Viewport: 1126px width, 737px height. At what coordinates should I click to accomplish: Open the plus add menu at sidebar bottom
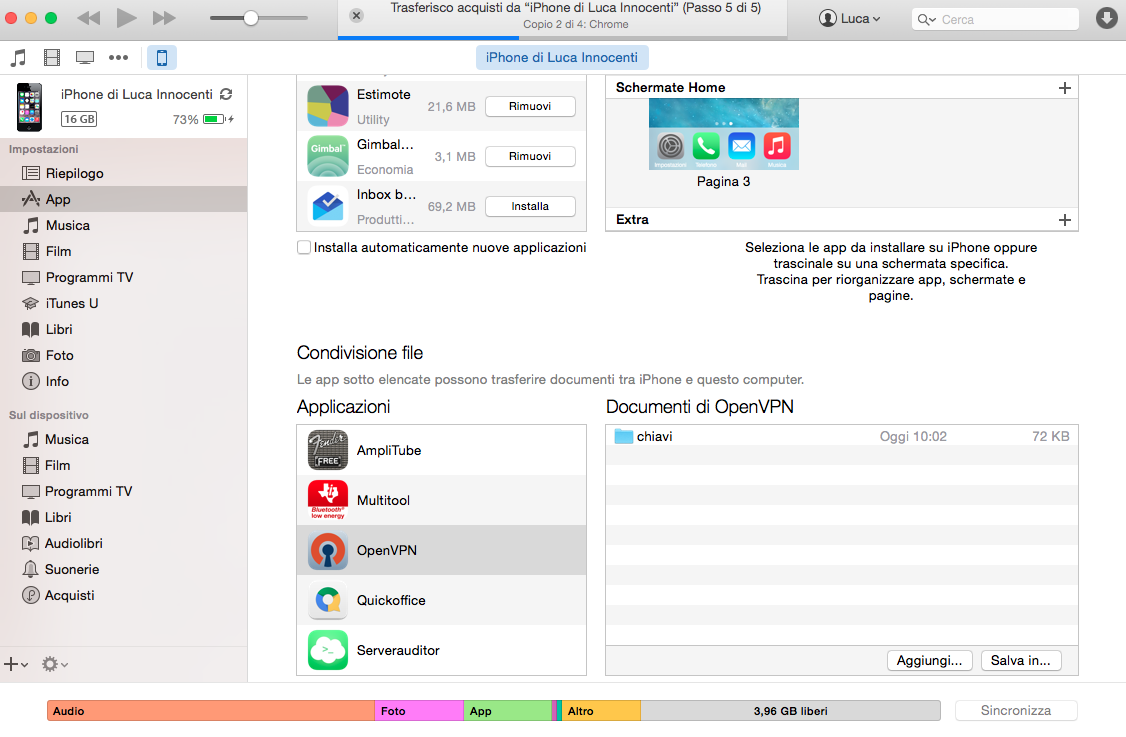[16, 664]
